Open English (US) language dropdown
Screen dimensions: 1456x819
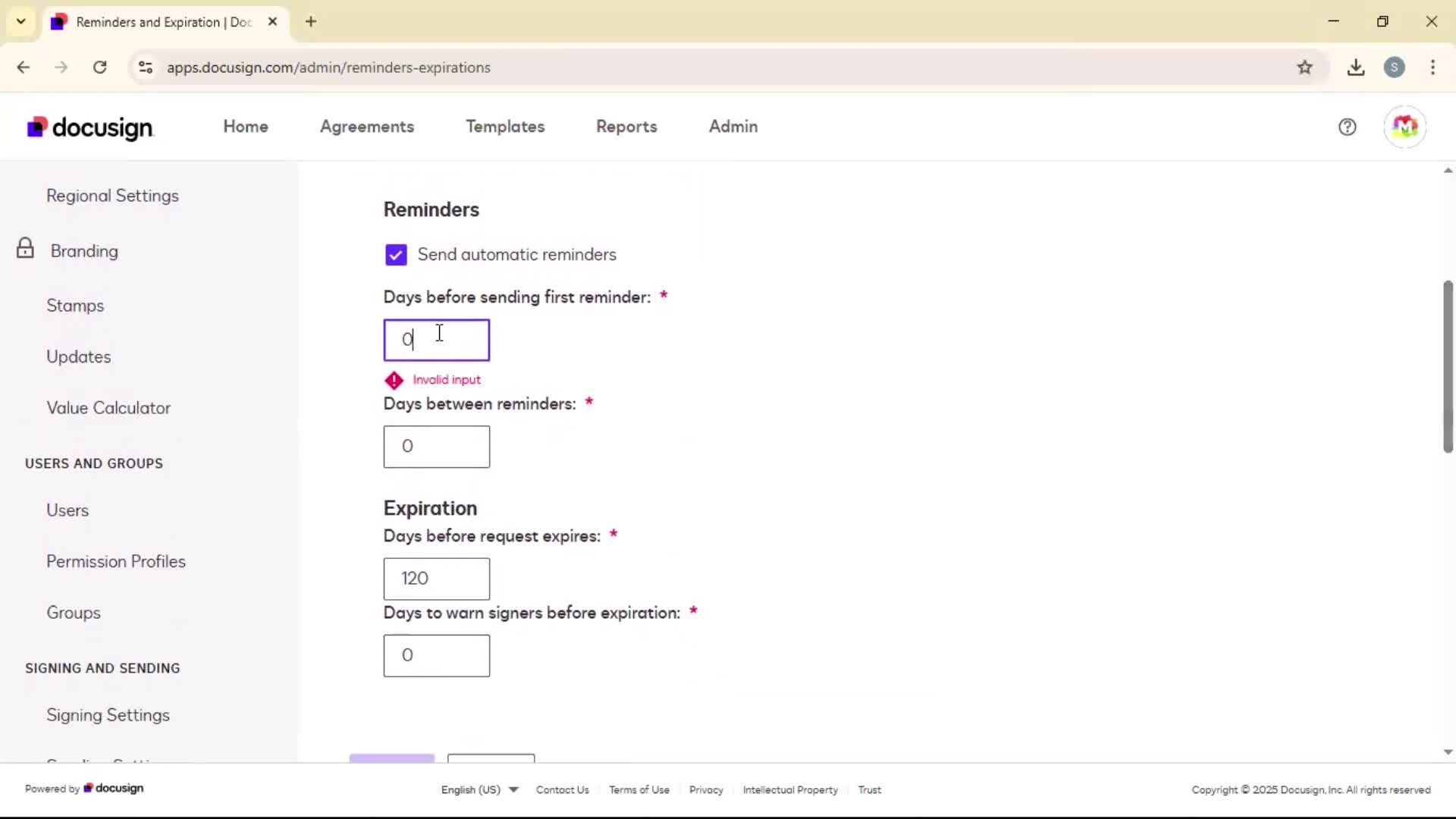(x=479, y=790)
